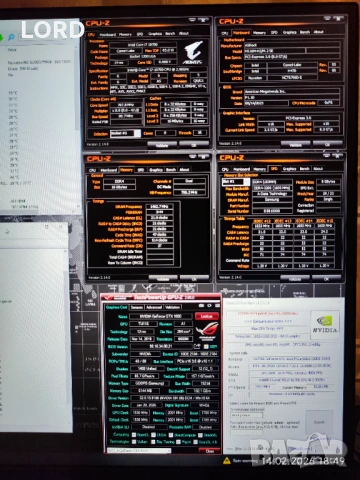Click OK in CPU-Z Mainboard window
360x480 pixels.
tap(328, 144)
